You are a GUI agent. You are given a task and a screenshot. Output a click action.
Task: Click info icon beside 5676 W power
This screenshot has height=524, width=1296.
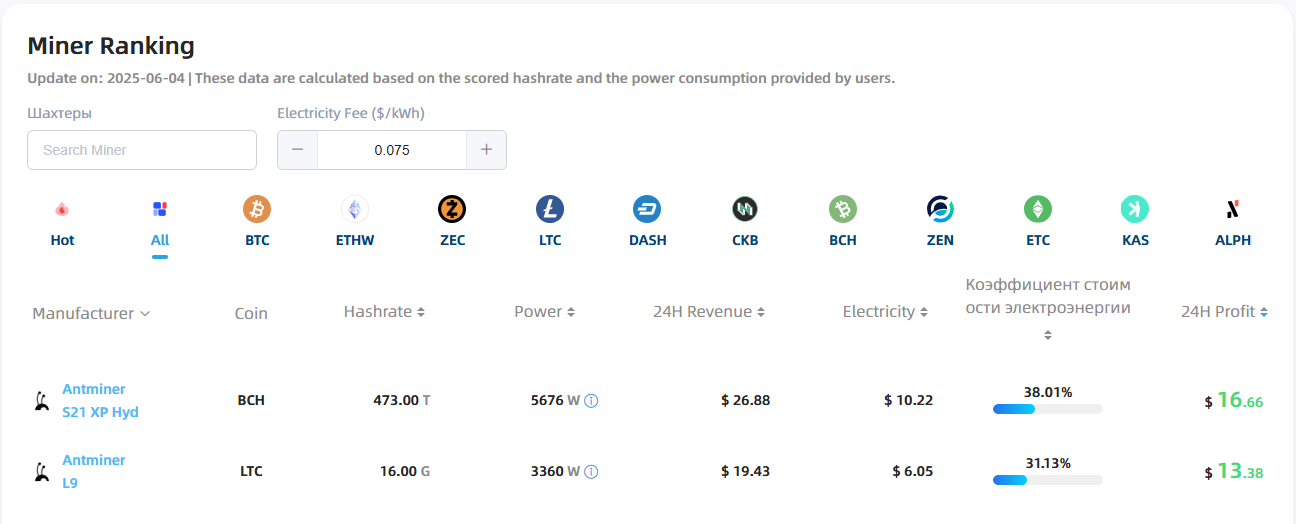(591, 401)
